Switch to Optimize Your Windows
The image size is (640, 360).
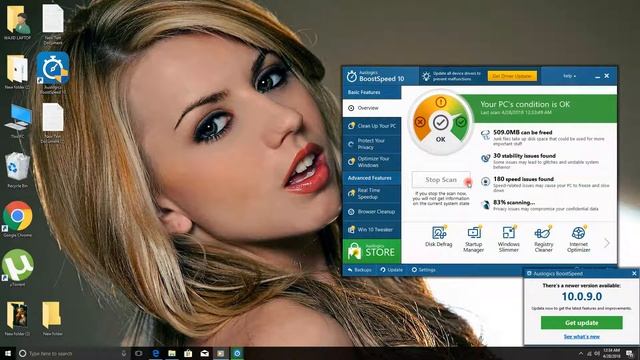(x=371, y=162)
